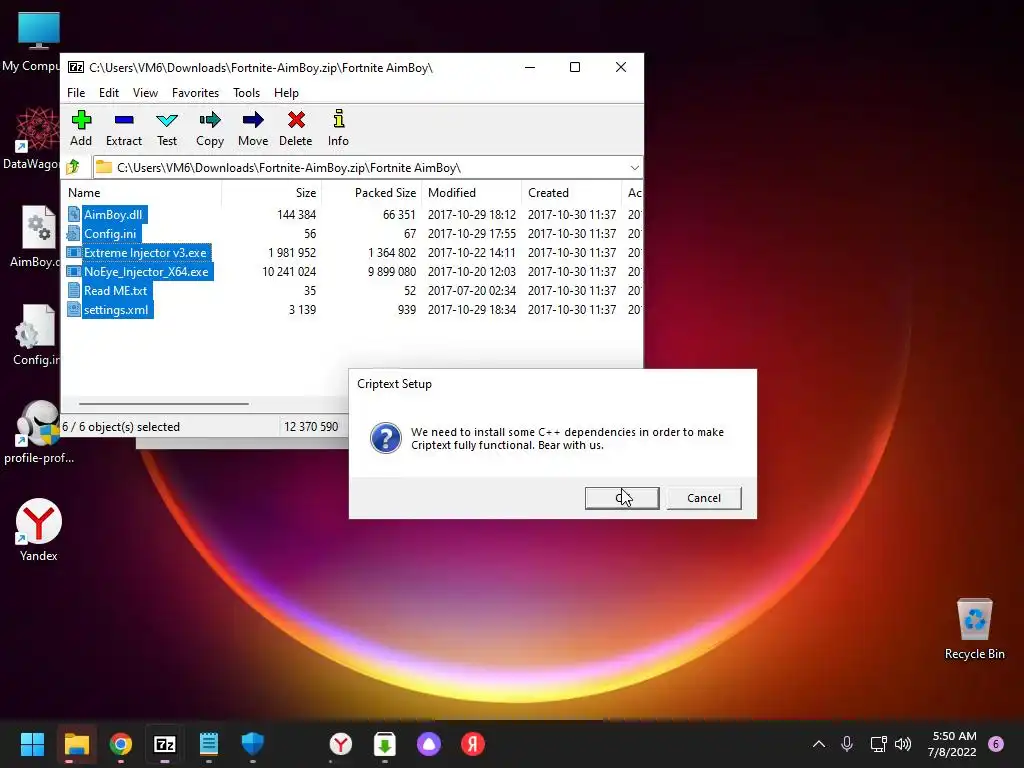Open the Recycle Bin
The width and height of the screenshot is (1024, 768).
pyautogui.click(x=974, y=619)
